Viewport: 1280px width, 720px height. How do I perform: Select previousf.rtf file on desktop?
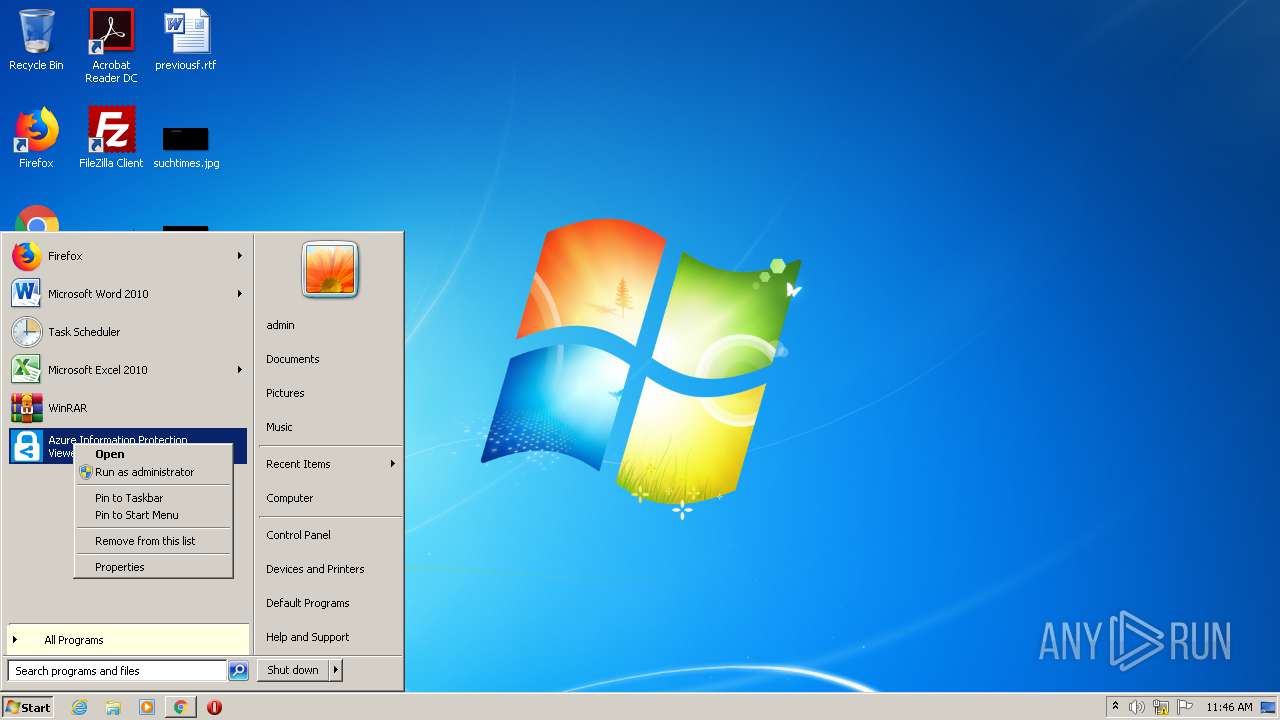click(186, 40)
